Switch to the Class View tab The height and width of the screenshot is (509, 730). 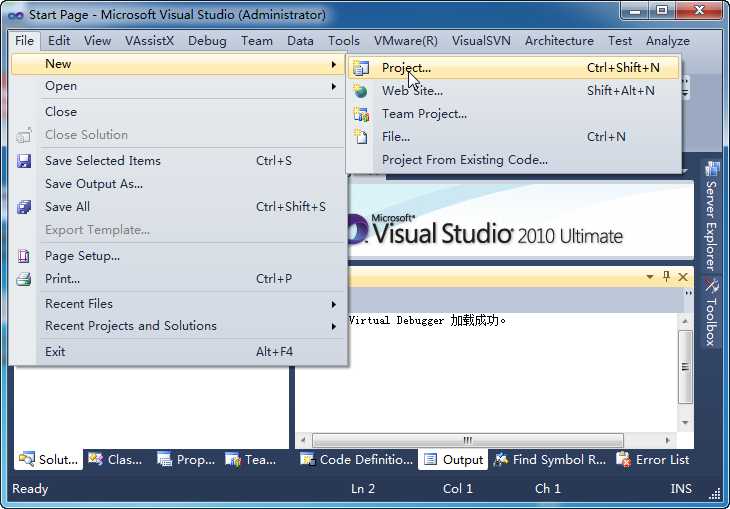coord(115,460)
